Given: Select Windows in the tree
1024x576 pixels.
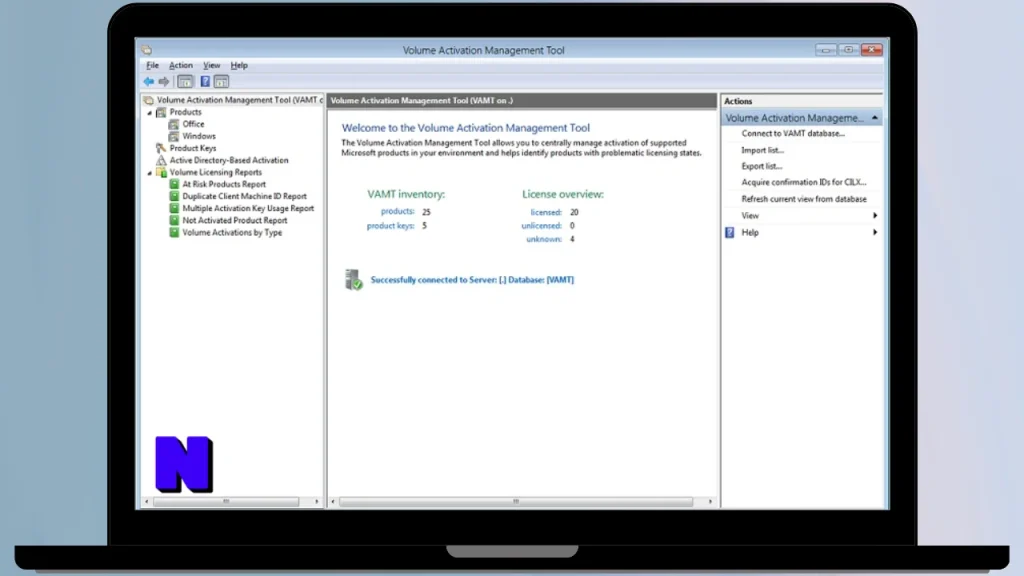Looking at the screenshot, I should 199,136.
